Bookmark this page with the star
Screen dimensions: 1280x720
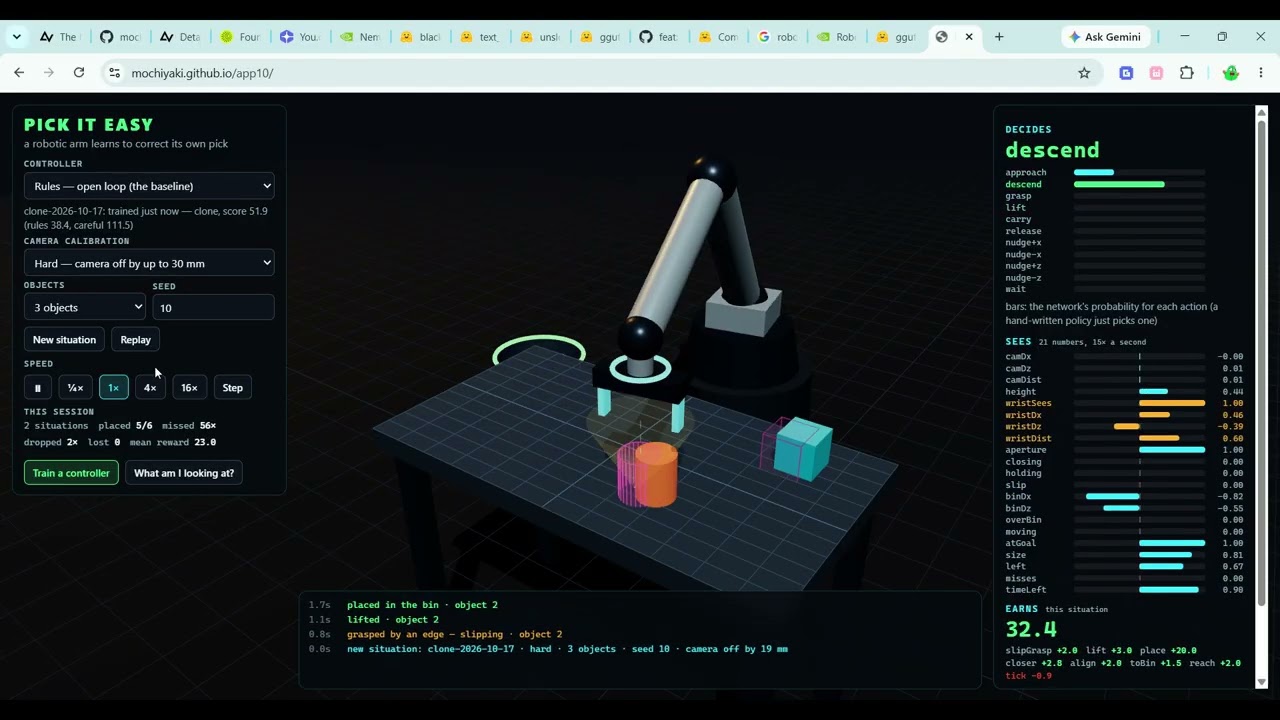[x=1084, y=73]
